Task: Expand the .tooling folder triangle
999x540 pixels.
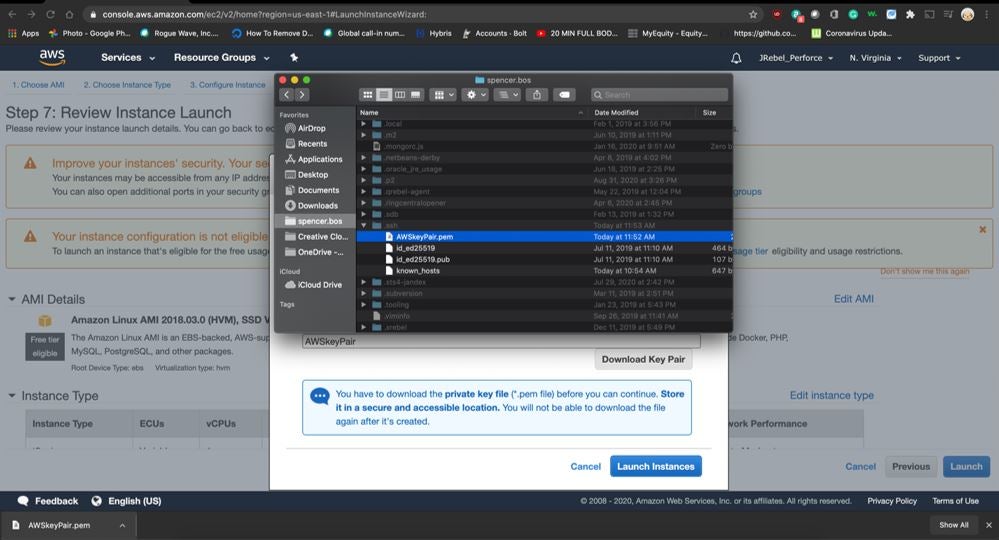Action: coord(364,304)
